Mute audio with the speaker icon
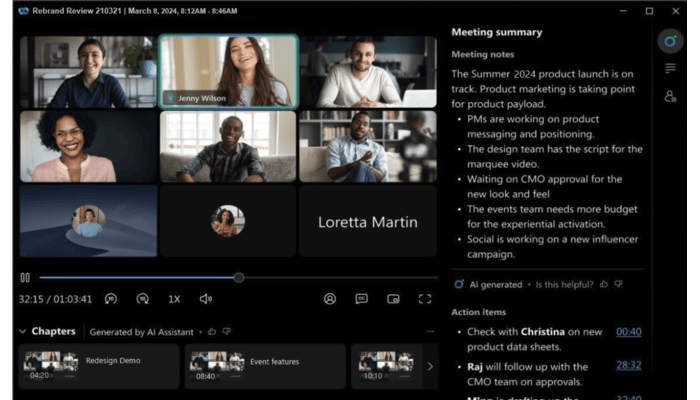Screen dimensions: 700x400 tap(205, 299)
